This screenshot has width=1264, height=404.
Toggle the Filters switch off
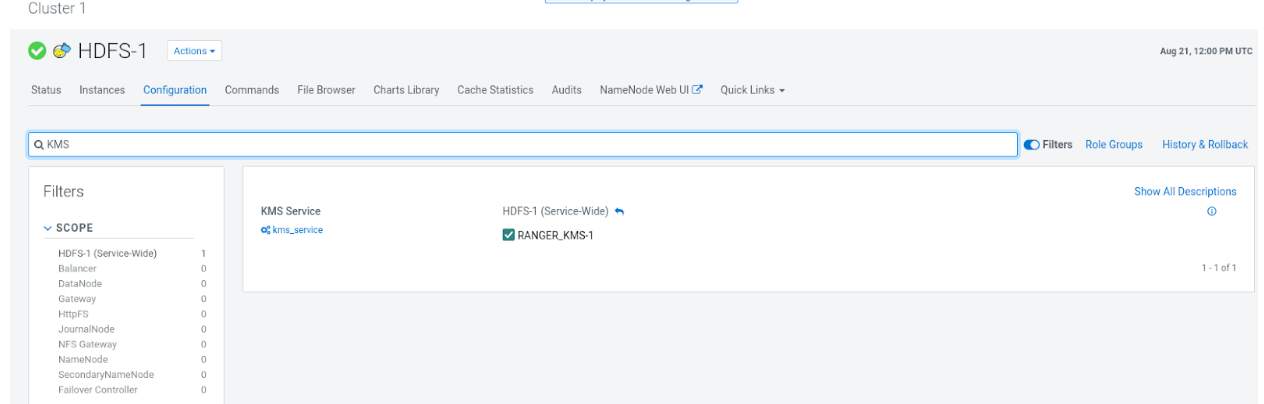click(1031, 145)
